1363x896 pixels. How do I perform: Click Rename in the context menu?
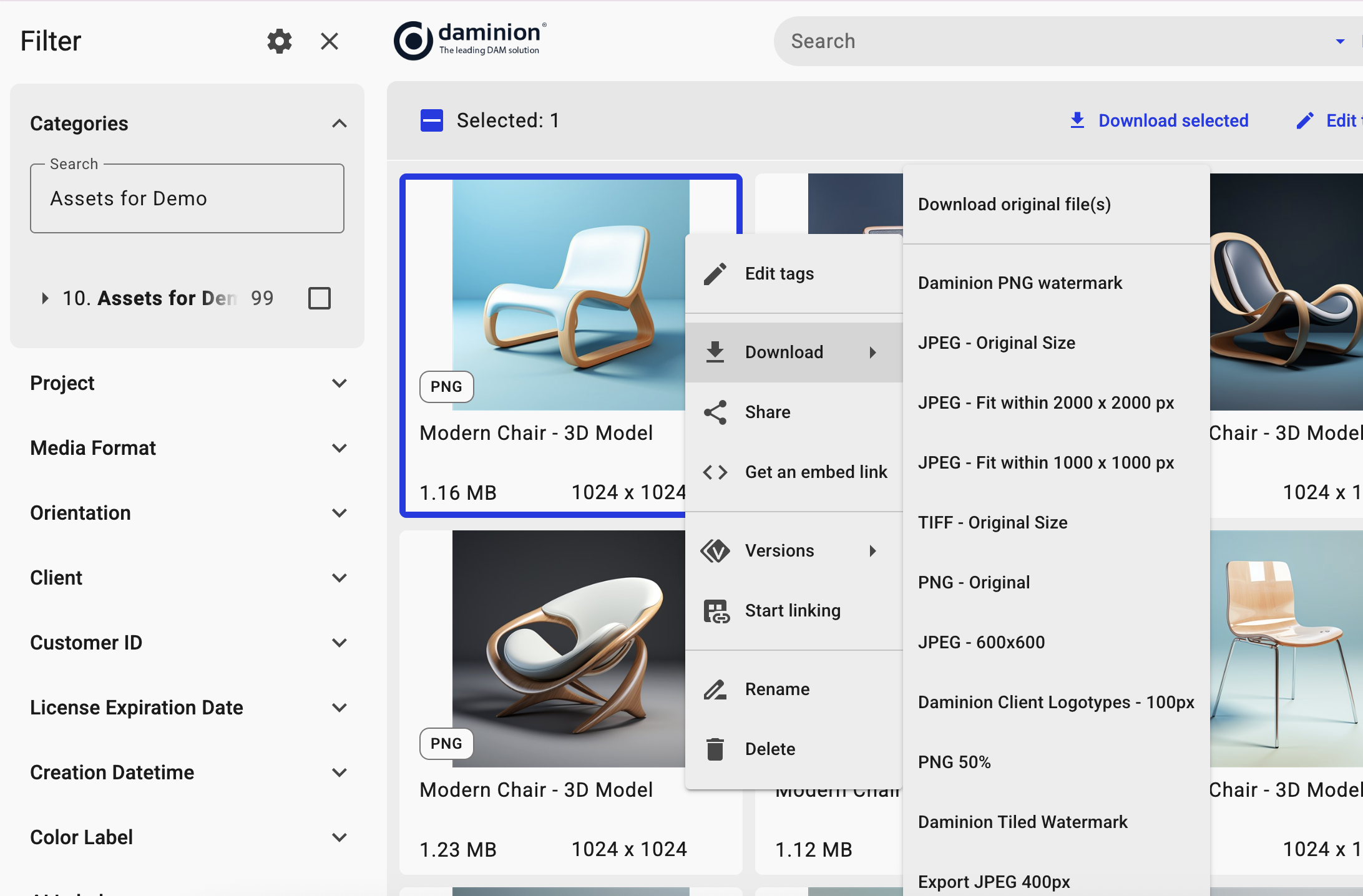777,689
